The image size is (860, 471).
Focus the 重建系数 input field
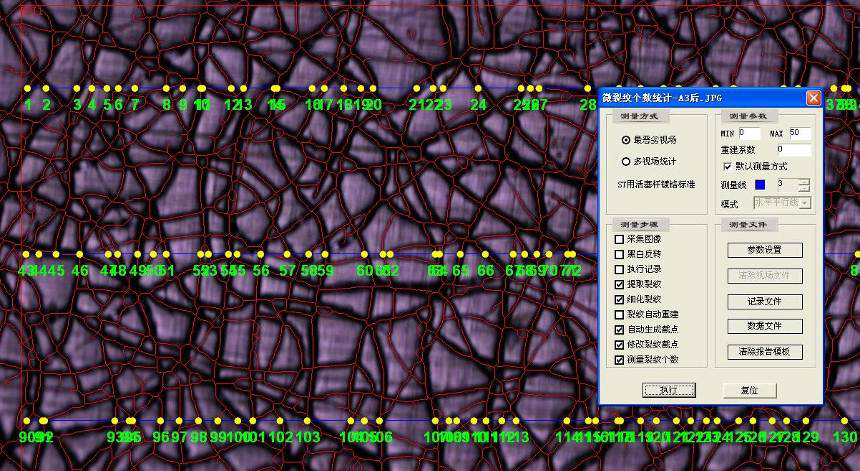[792, 149]
